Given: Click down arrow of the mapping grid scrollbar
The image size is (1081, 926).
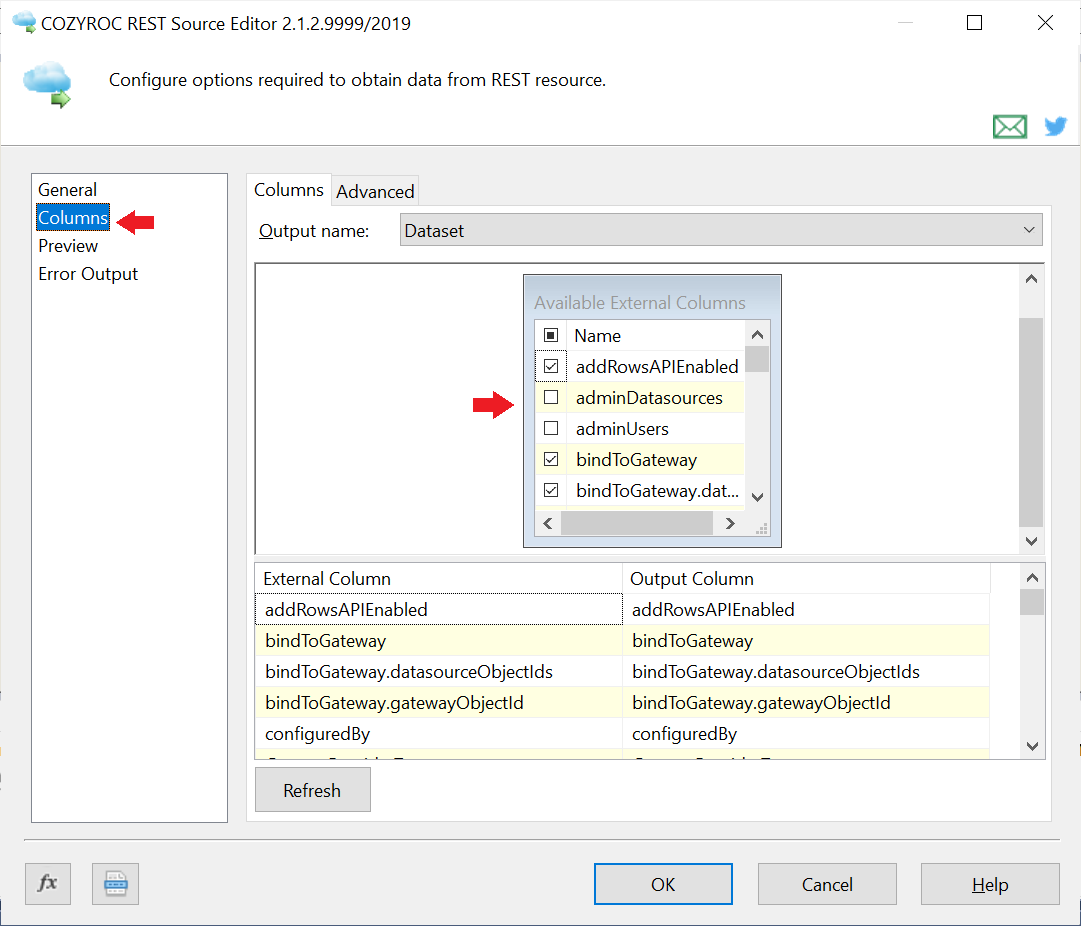Looking at the screenshot, I should click(x=1032, y=746).
